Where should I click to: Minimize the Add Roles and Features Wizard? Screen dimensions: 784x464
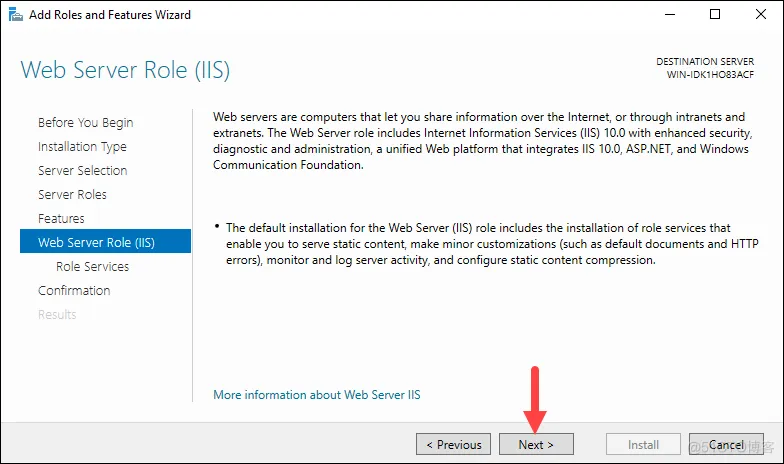[x=670, y=14]
